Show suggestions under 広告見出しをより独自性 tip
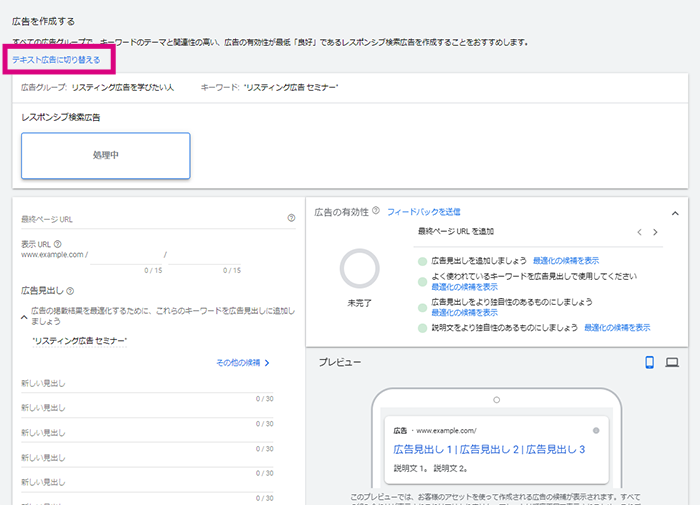This screenshot has width=700, height=505. pyautogui.click(x=464, y=313)
